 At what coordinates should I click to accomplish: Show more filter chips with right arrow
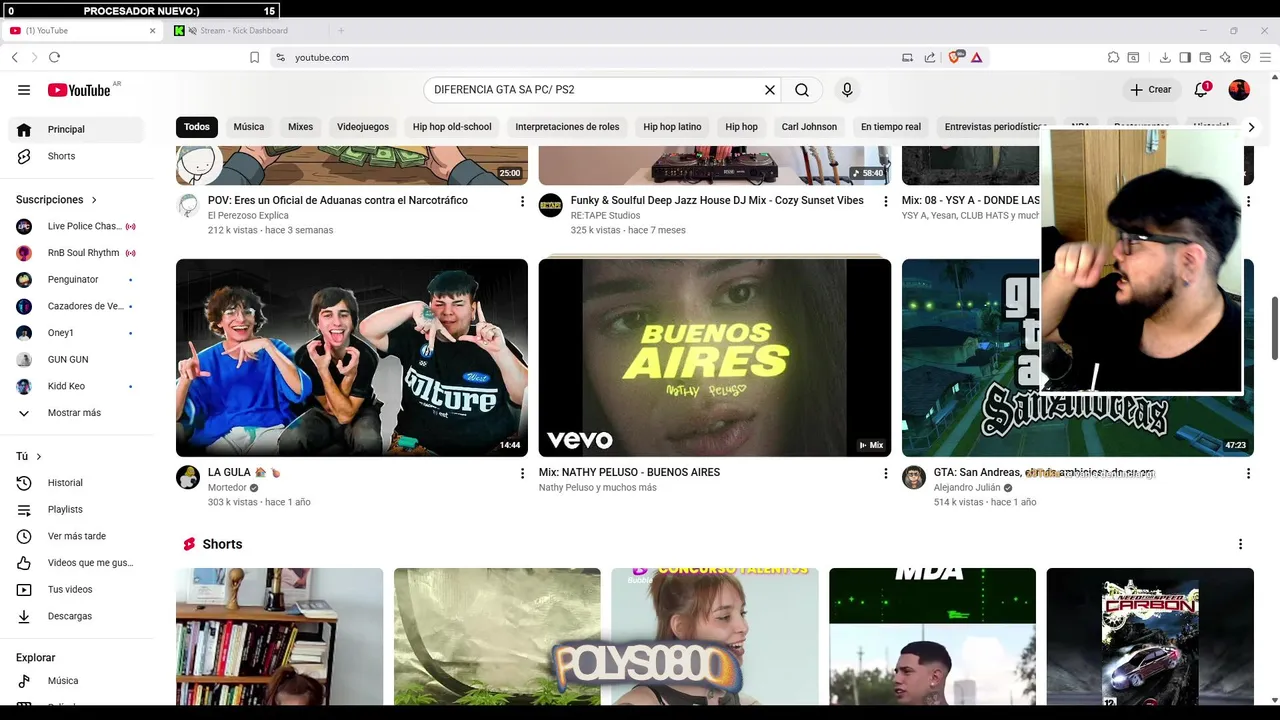point(1250,127)
